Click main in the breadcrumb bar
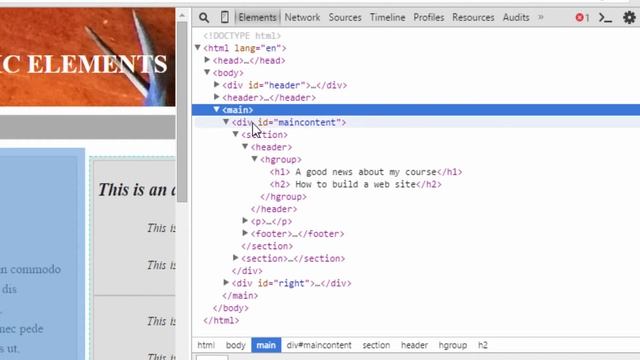 (x=266, y=345)
